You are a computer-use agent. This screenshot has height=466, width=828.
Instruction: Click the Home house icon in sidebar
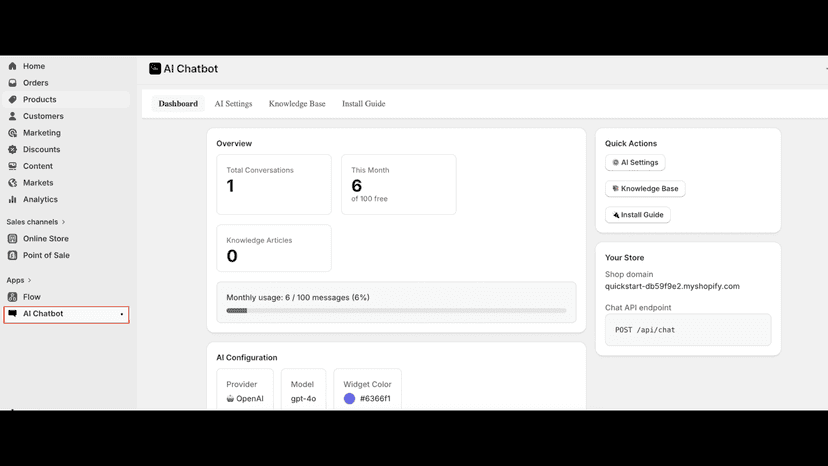pyautogui.click(x=13, y=66)
